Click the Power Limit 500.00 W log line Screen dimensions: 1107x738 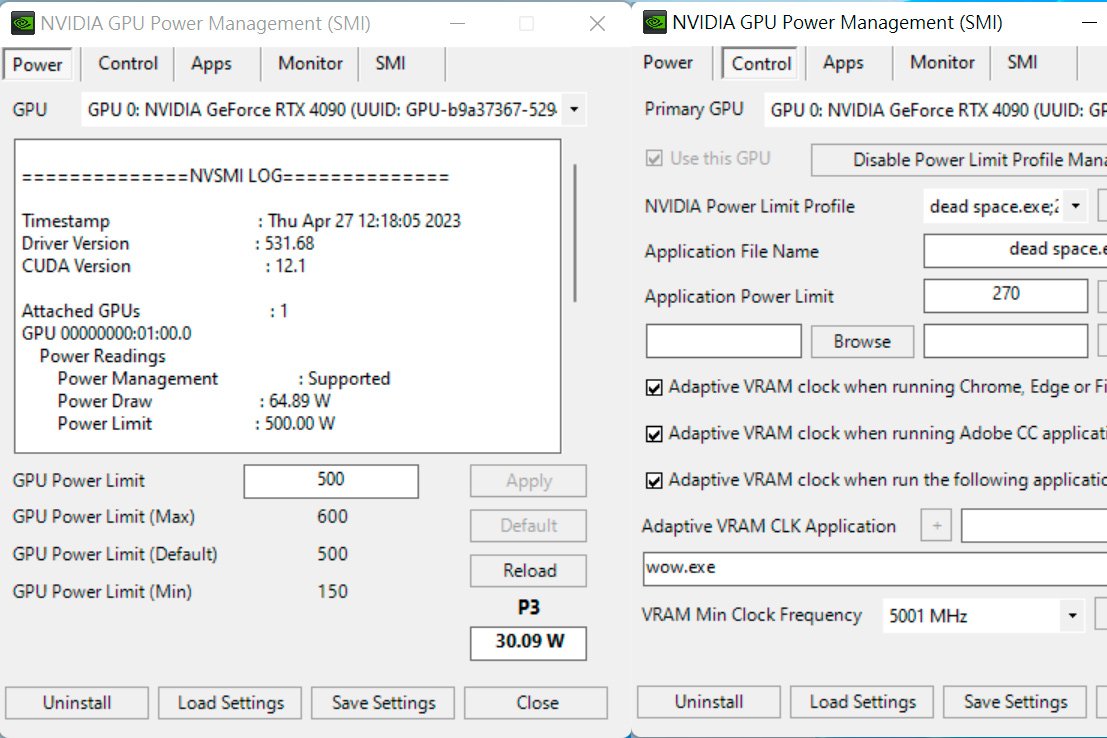(196, 424)
